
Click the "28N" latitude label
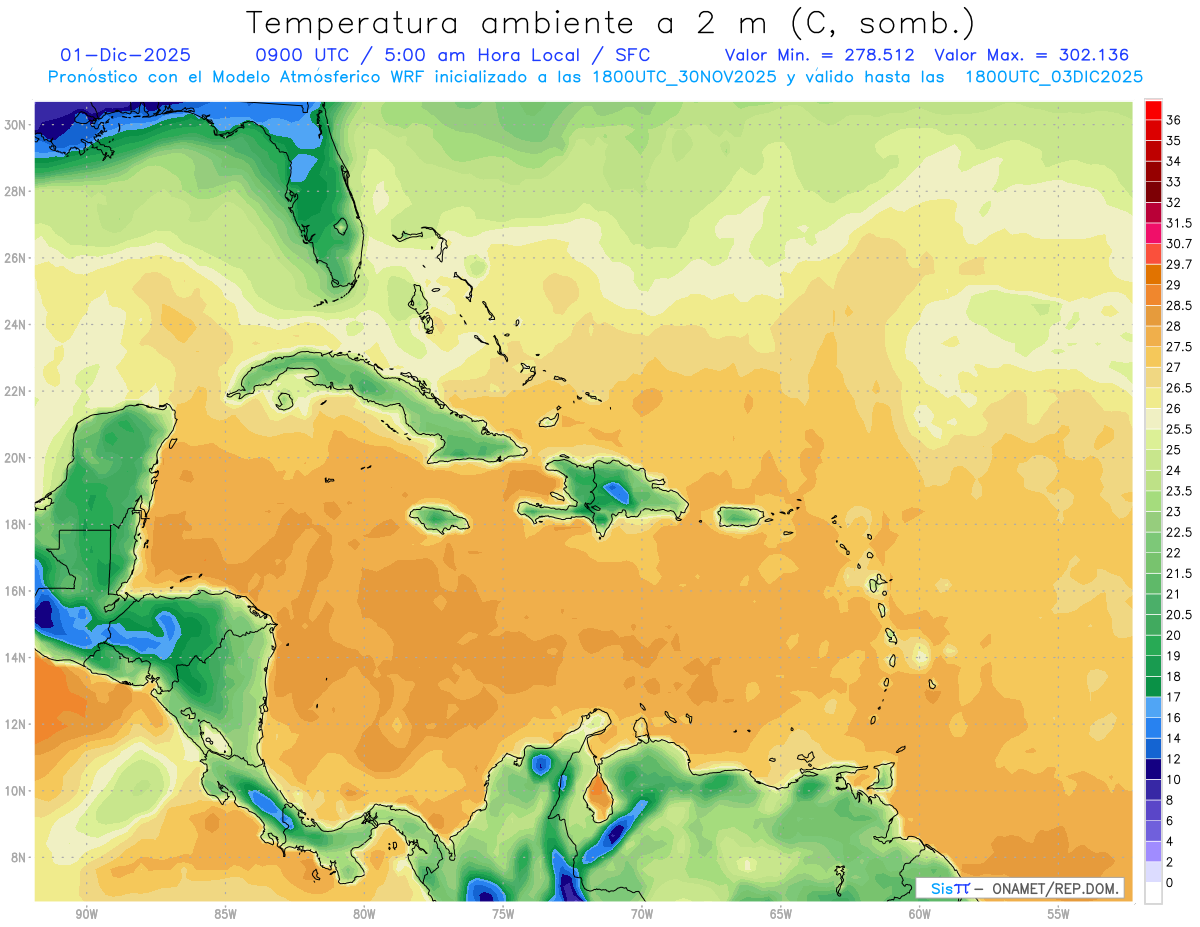(17, 191)
